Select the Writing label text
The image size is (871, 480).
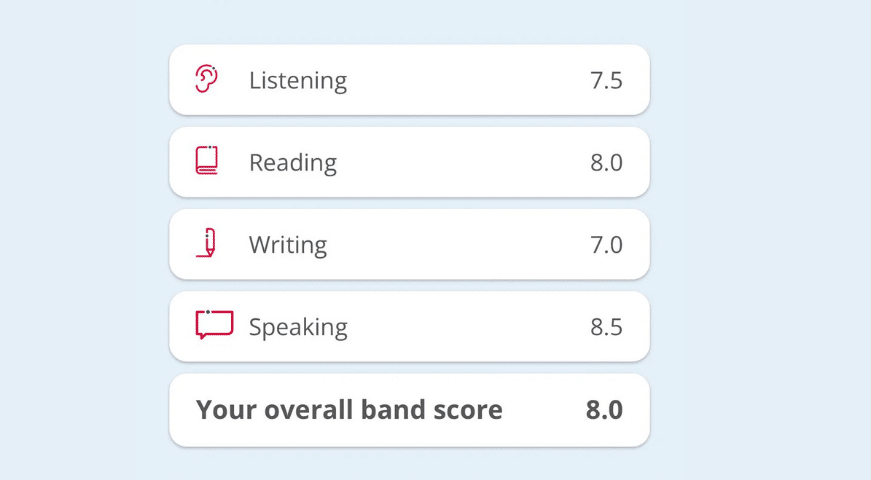click(x=287, y=245)
